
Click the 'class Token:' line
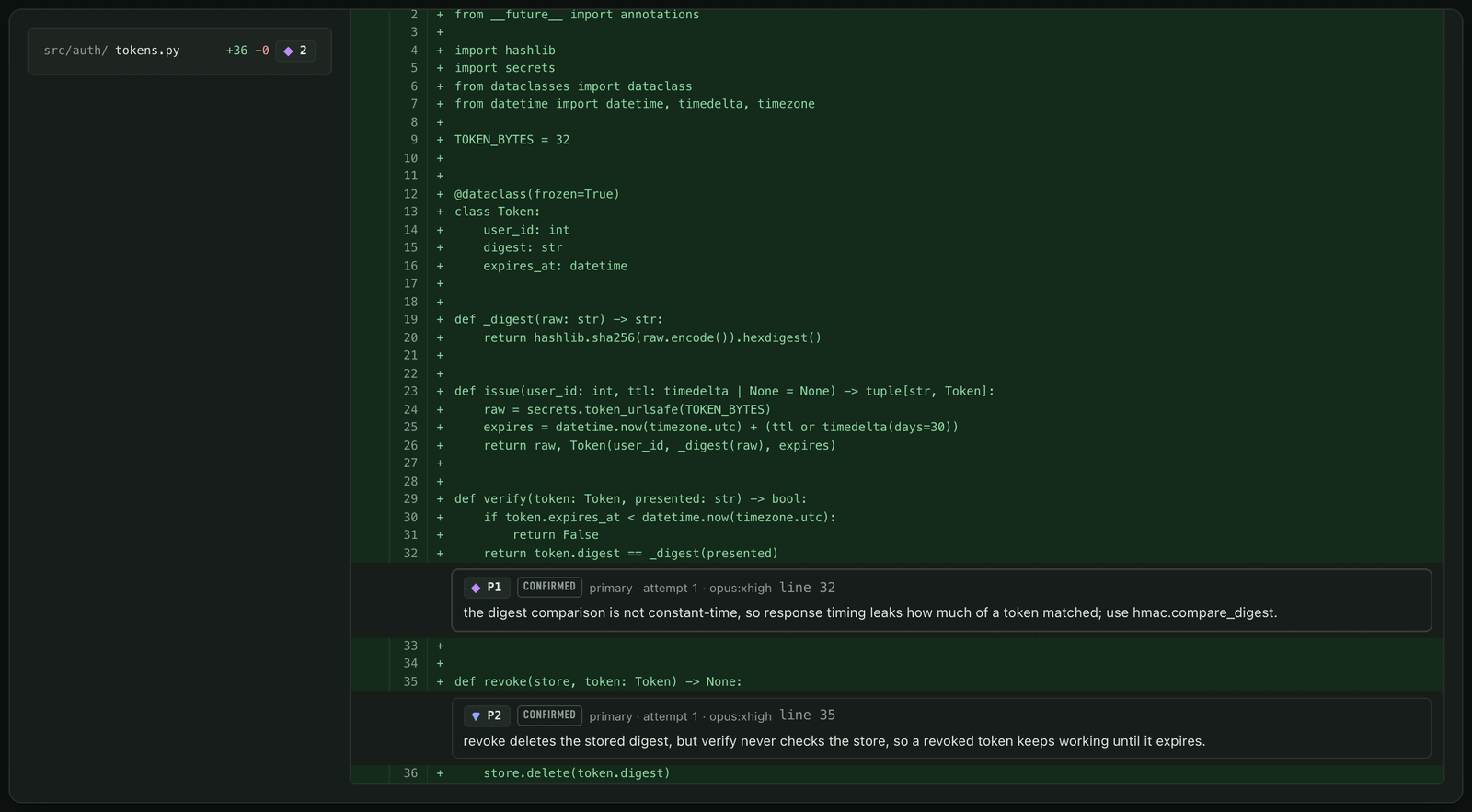pyautogui.click(x=497, y=212)
